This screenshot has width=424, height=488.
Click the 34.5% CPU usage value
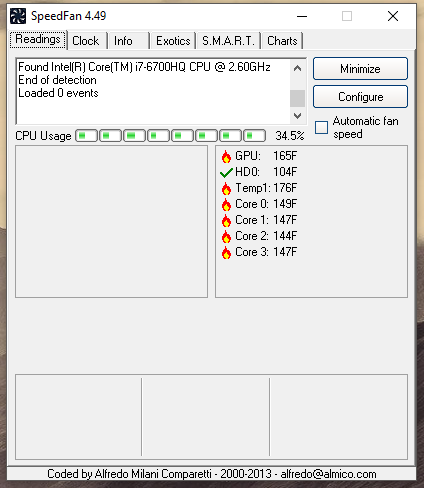click(290, 136)
